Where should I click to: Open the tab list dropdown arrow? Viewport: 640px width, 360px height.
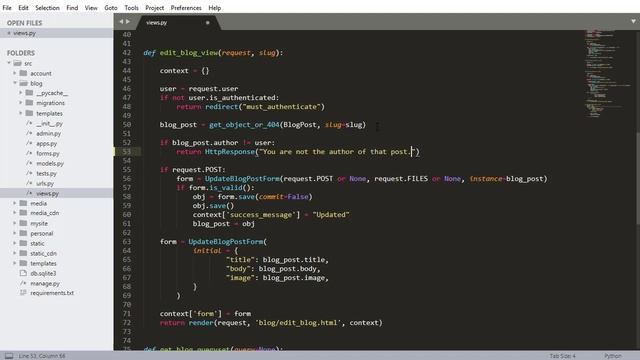pos(633,21)
